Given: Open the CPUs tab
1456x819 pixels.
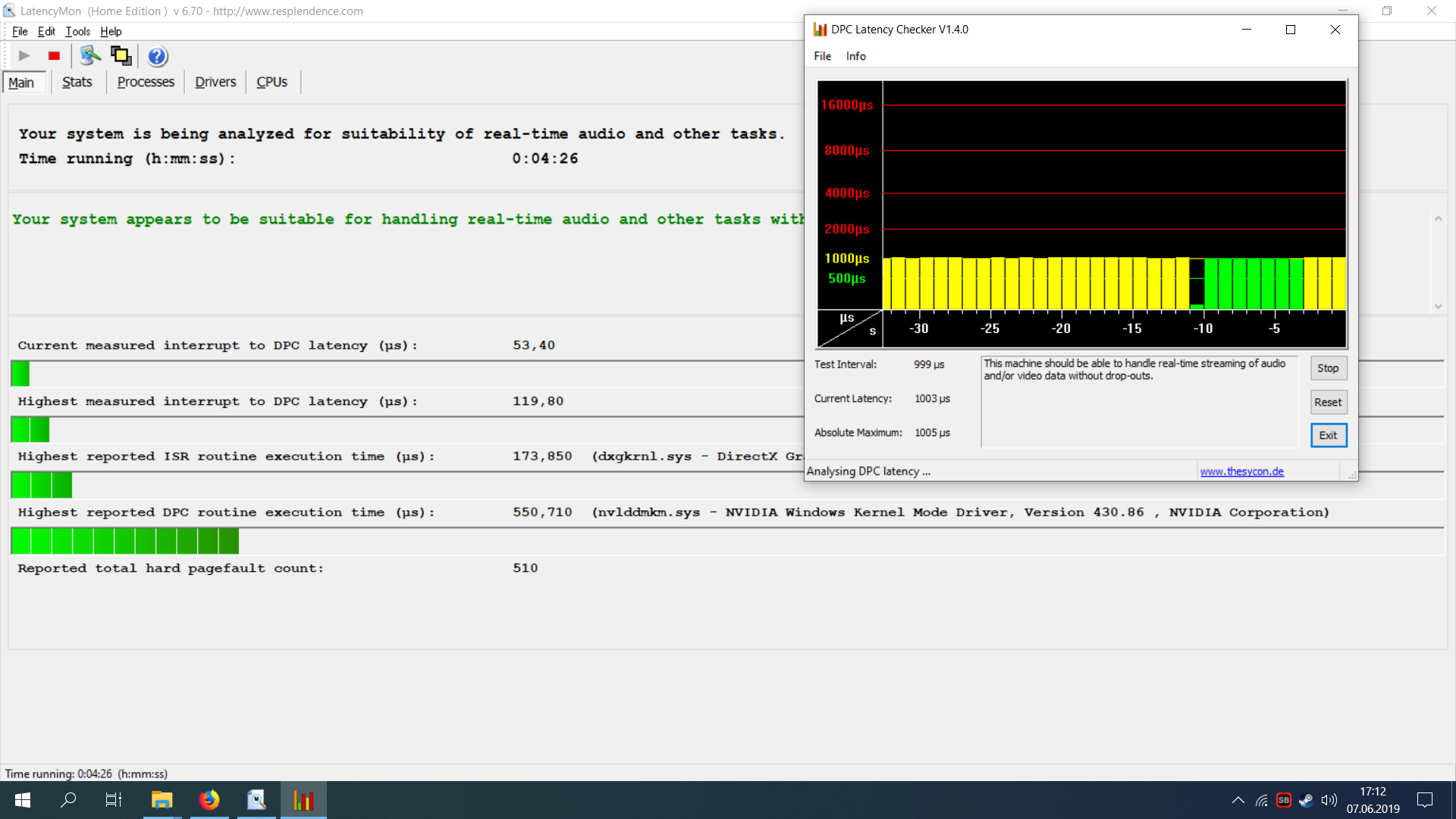Looking at the screenshot, I should [x=271, y=82].
